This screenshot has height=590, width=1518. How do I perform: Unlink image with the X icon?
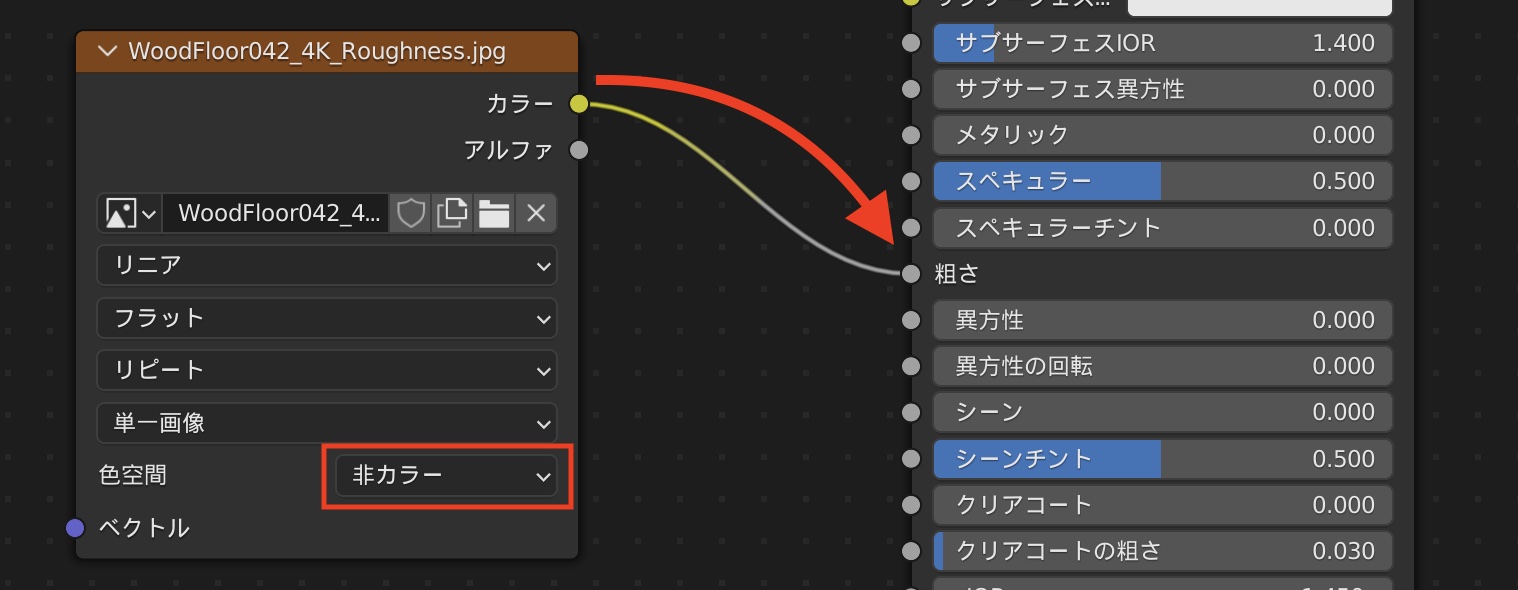click(536, 213)
